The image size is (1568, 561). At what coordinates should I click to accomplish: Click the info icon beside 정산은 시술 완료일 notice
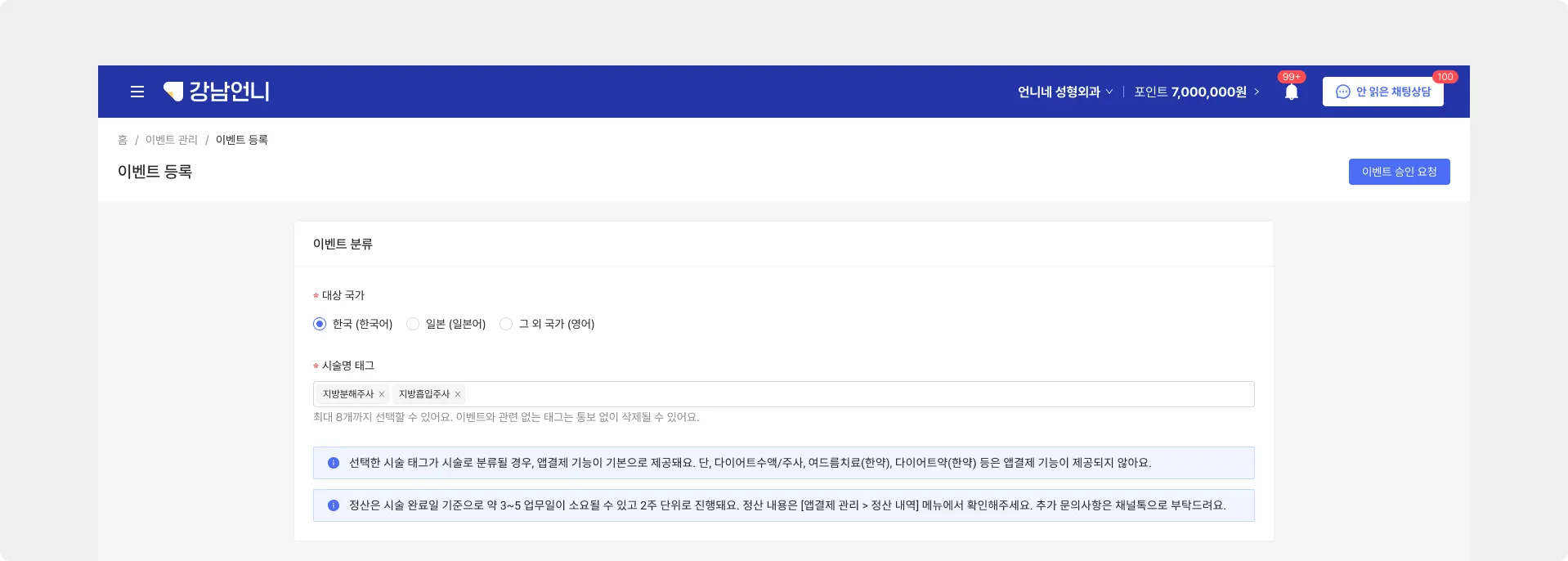(334, 505)
